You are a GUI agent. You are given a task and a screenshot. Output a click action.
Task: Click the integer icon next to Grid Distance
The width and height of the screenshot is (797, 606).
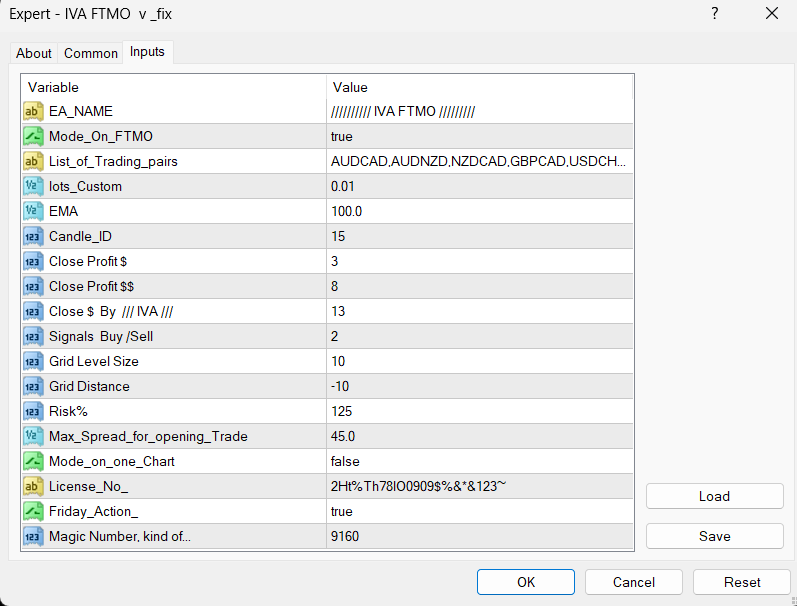point(33,386)
